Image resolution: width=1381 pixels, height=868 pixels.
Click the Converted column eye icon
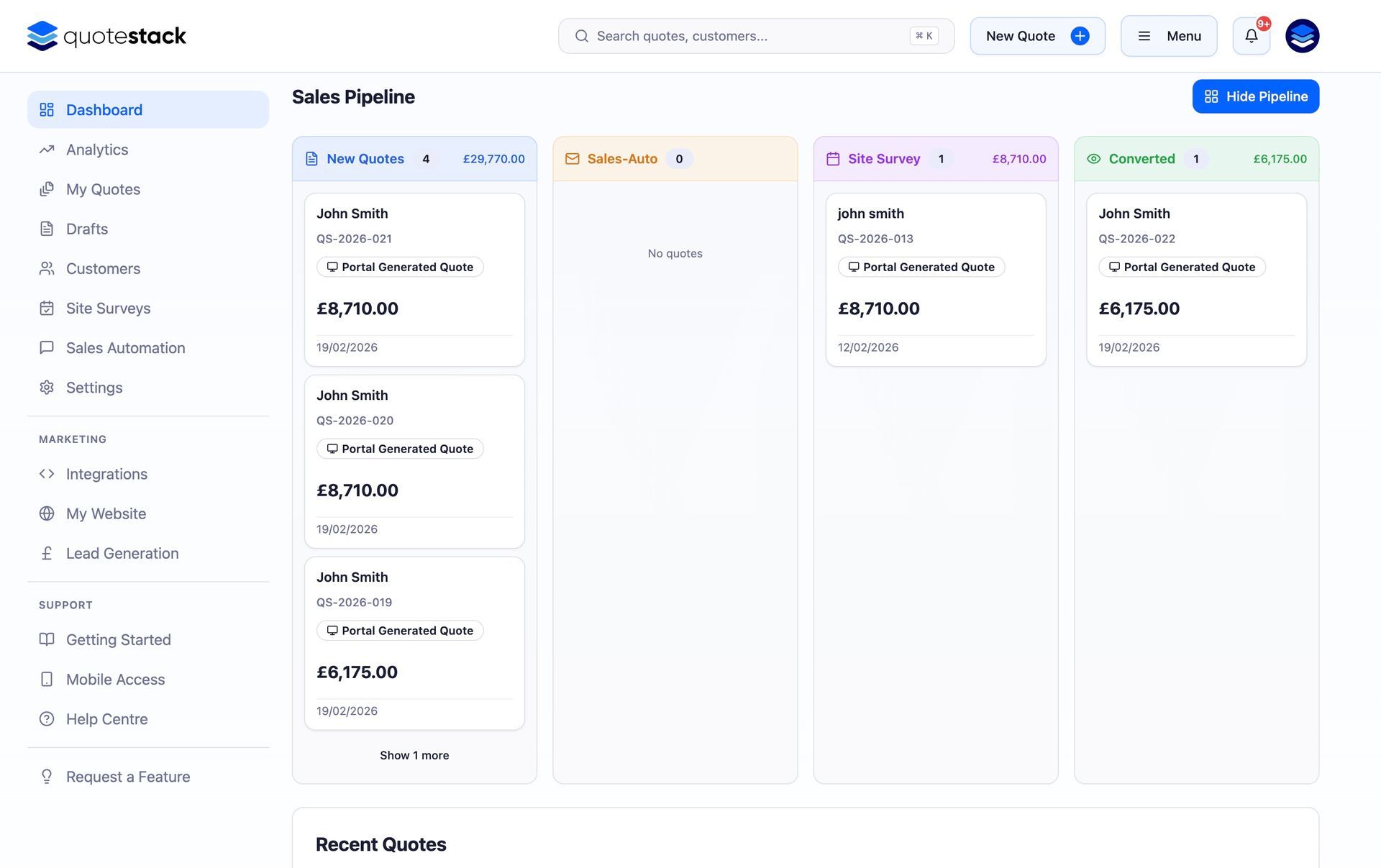click(x=1093, y=159)
